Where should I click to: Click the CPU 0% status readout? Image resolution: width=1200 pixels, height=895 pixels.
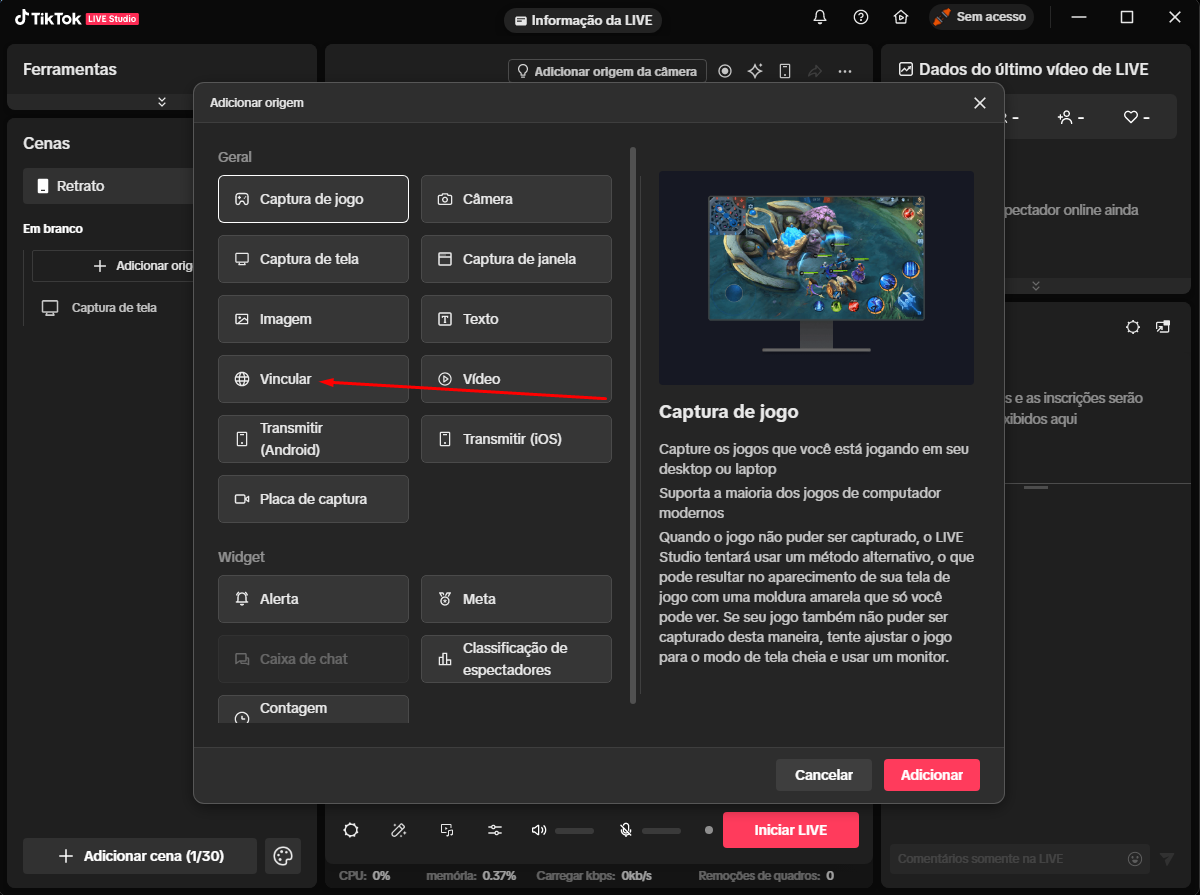click(364, 876)
